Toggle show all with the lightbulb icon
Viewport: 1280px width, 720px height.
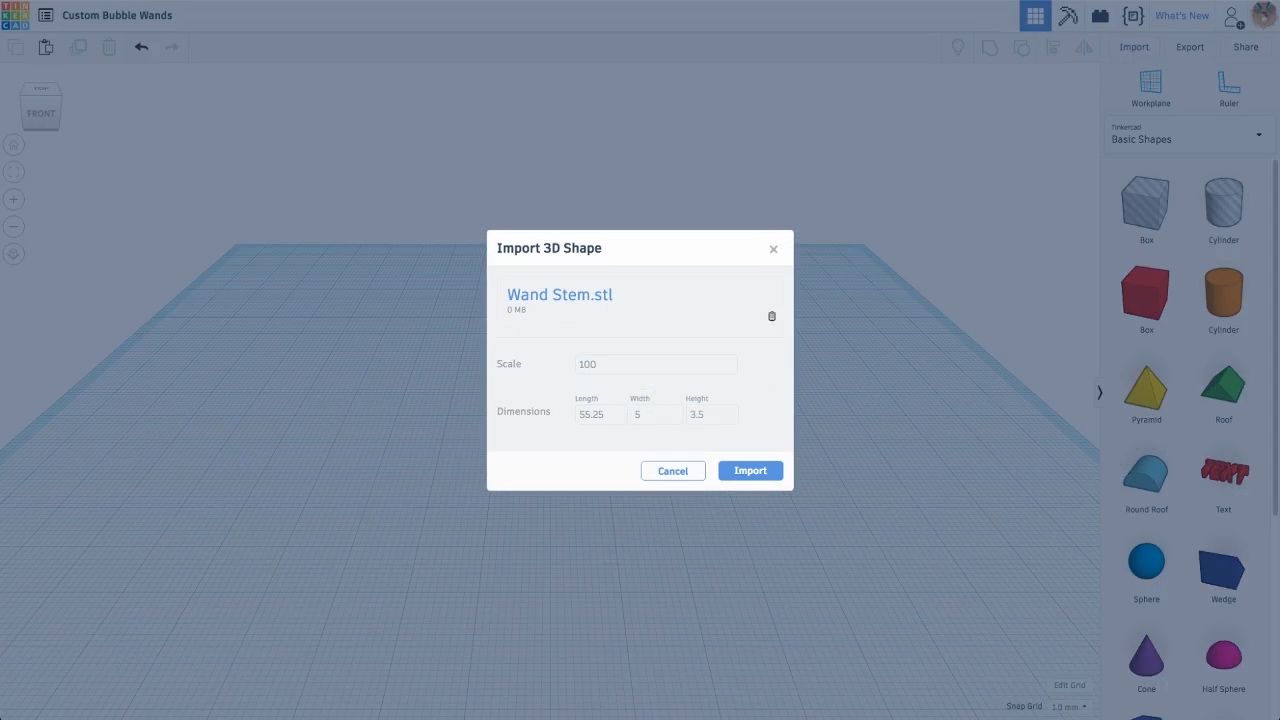pyautogui.click(x=958, y=47)
